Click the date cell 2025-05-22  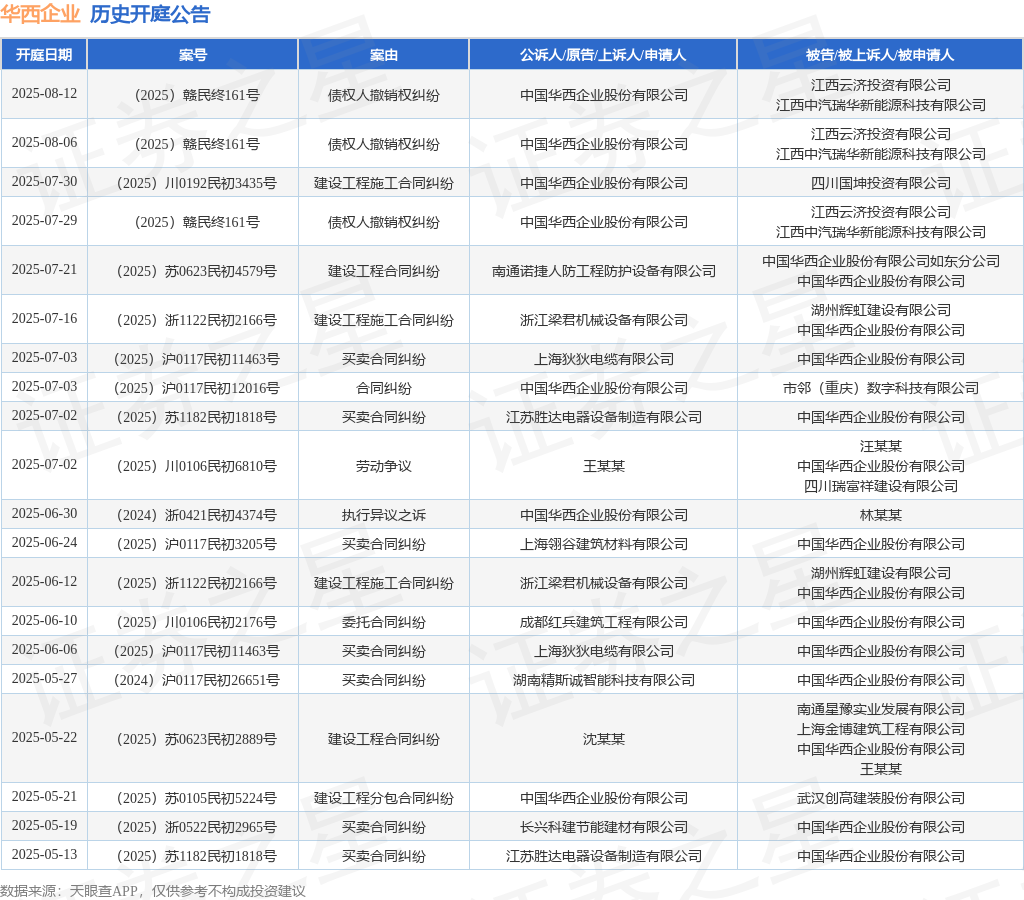pyautogui.click(x=44, y=738)
